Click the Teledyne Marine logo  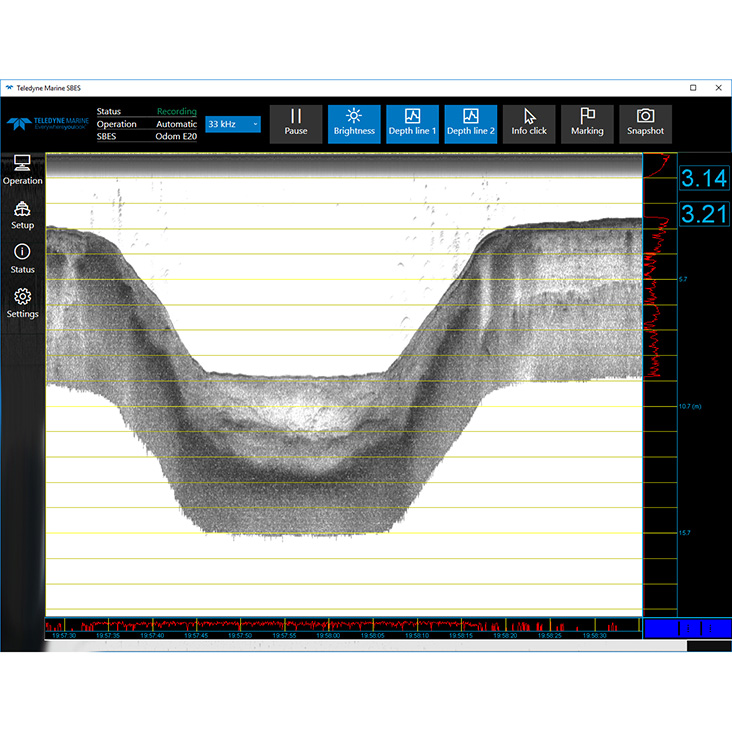47,124
